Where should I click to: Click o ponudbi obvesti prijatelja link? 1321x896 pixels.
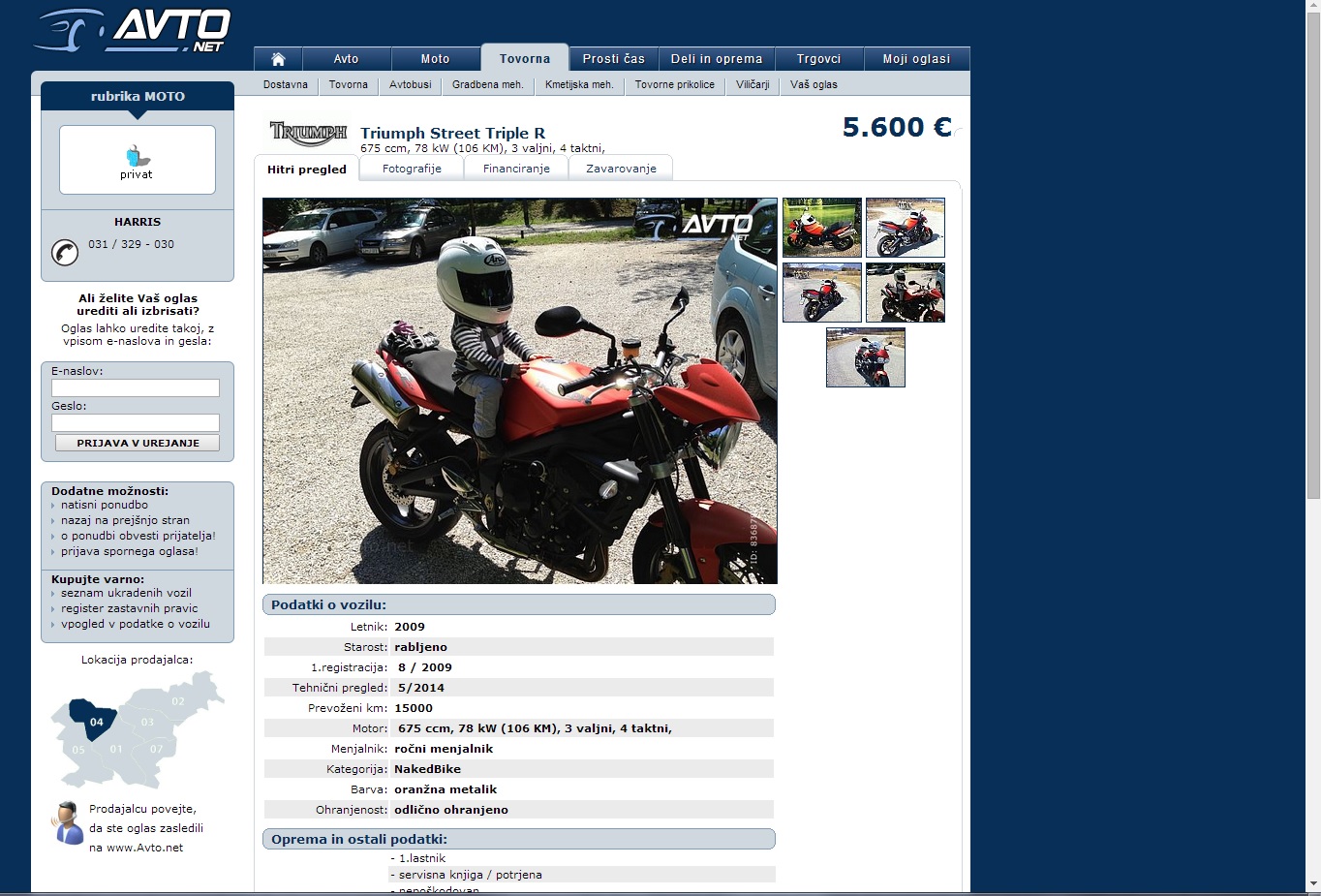(x=138, y=536)
